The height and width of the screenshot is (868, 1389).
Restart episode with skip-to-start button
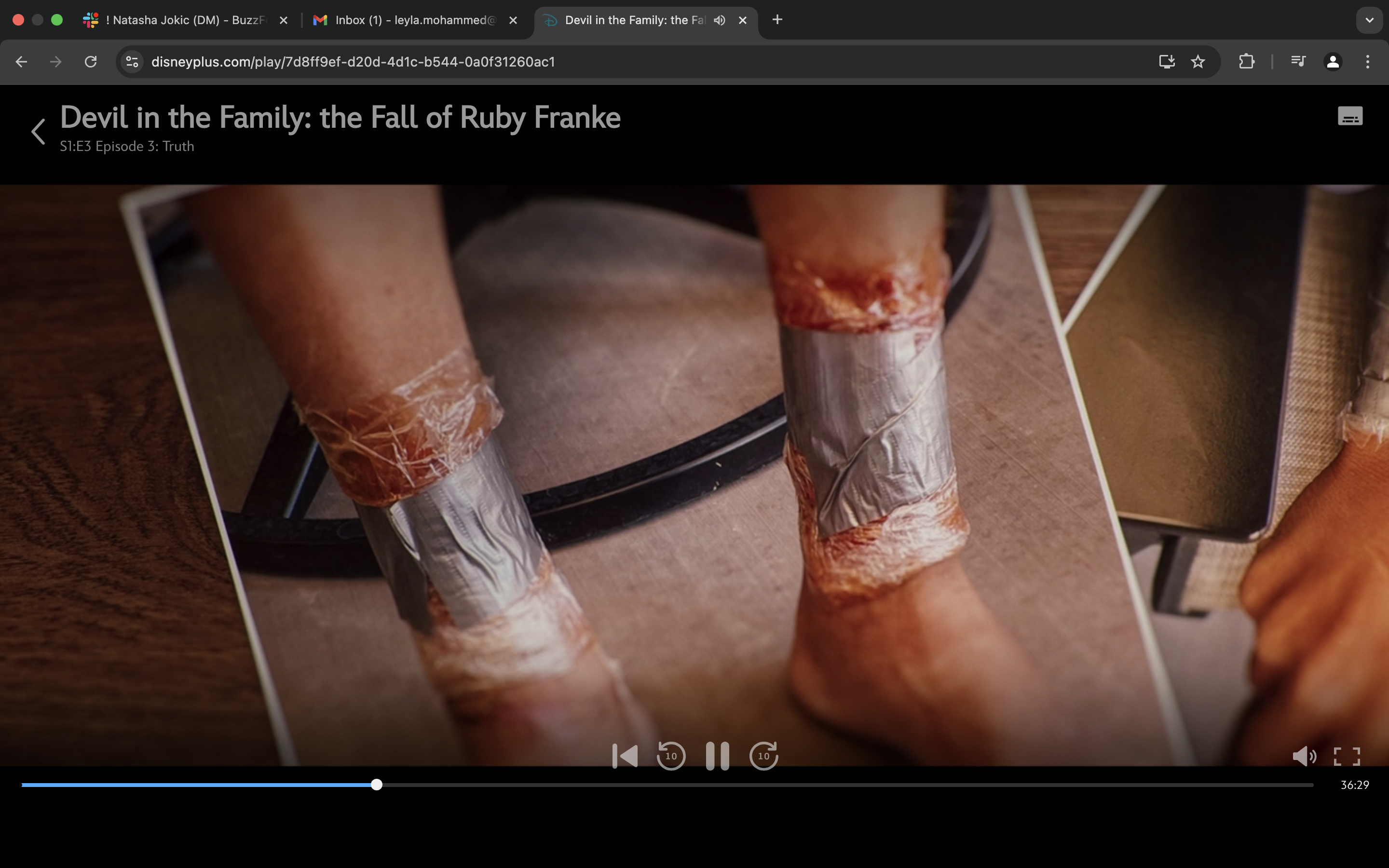(625, 756)
